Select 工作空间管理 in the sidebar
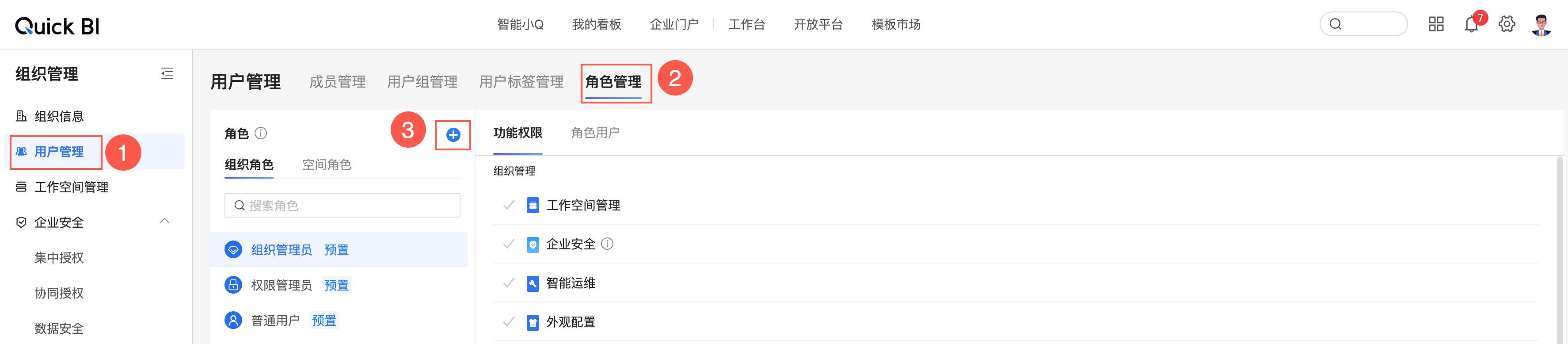 (71, 187)
